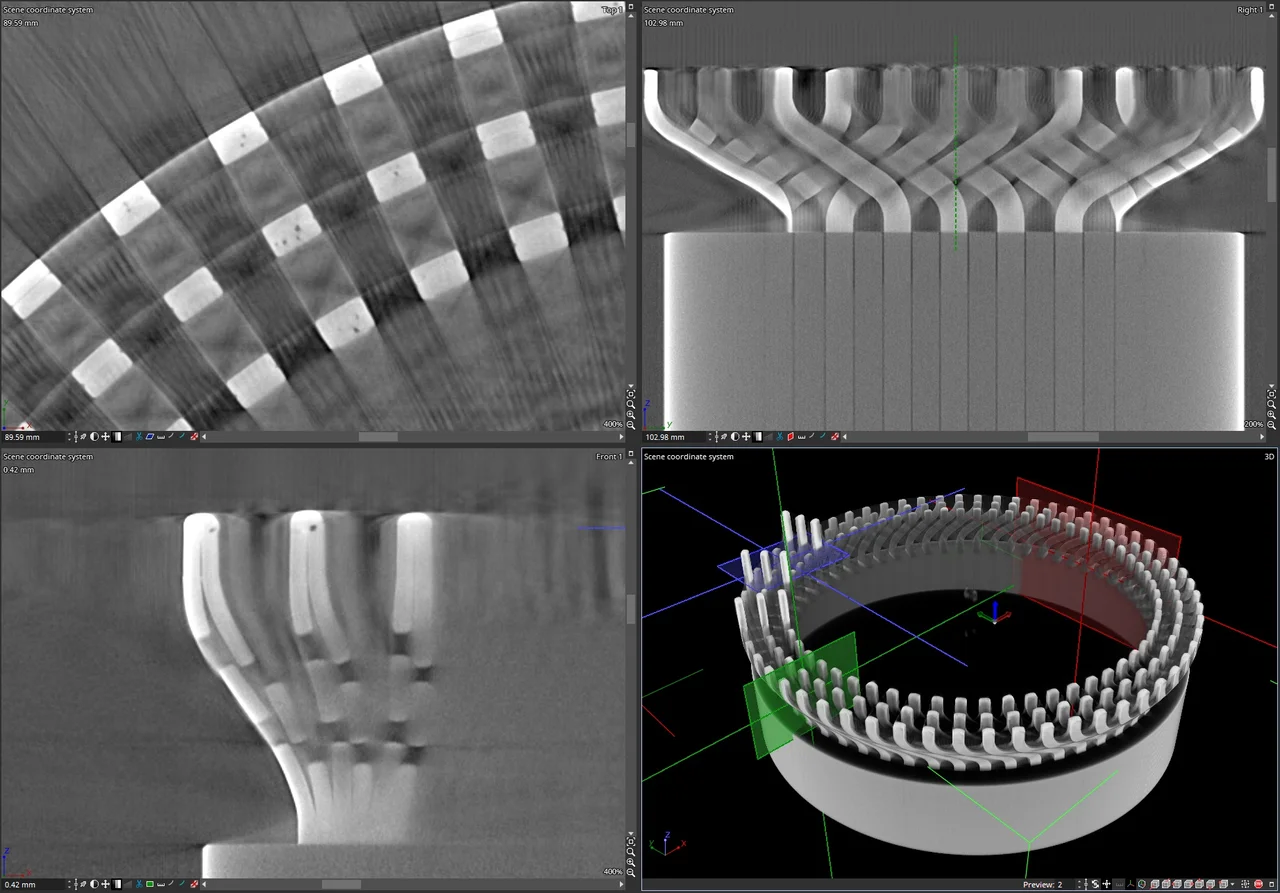Click the pan arrows icon in Right view
The height and width of the screenshot is (893, 1280).
click(x=746, y=437)
